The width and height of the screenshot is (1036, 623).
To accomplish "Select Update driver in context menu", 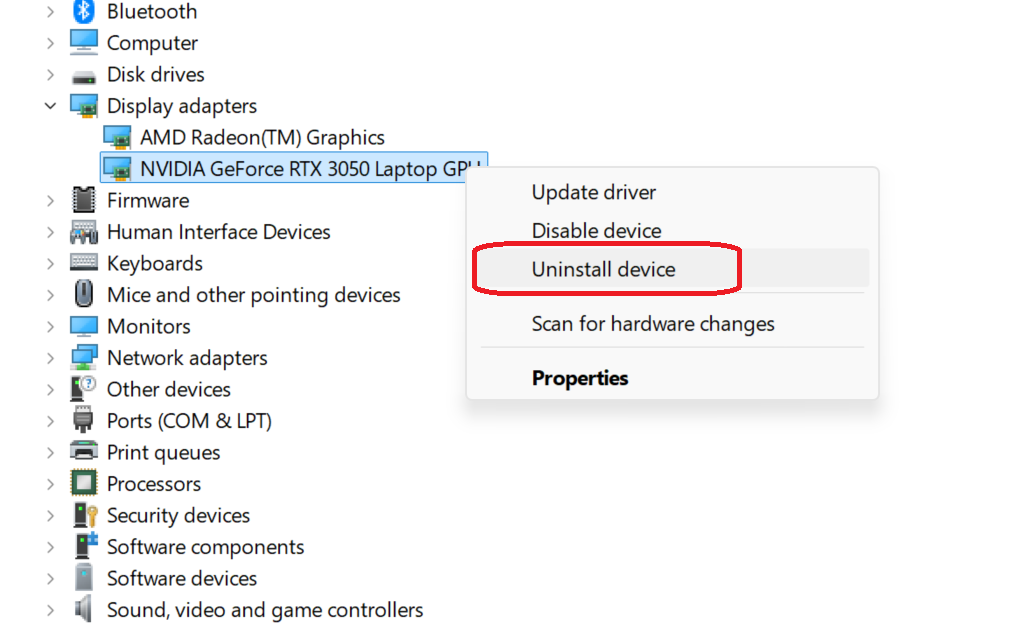I will click(593, 192).
